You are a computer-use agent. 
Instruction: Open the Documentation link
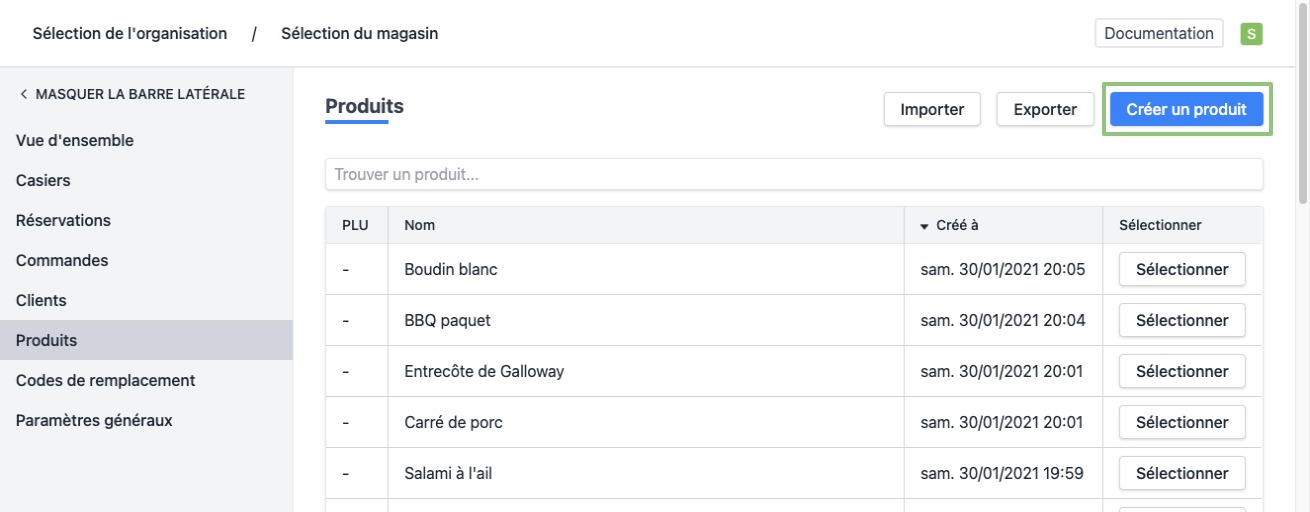[x=1159, y=33]
